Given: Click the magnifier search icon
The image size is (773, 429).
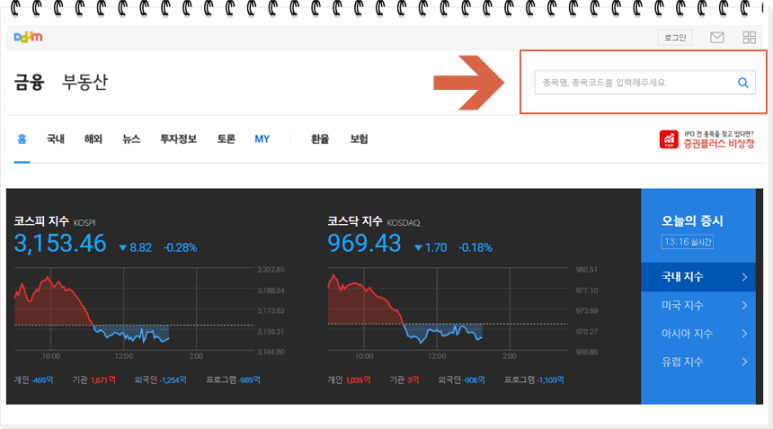Looking at the screenshot, I should (x=743, y=83).
